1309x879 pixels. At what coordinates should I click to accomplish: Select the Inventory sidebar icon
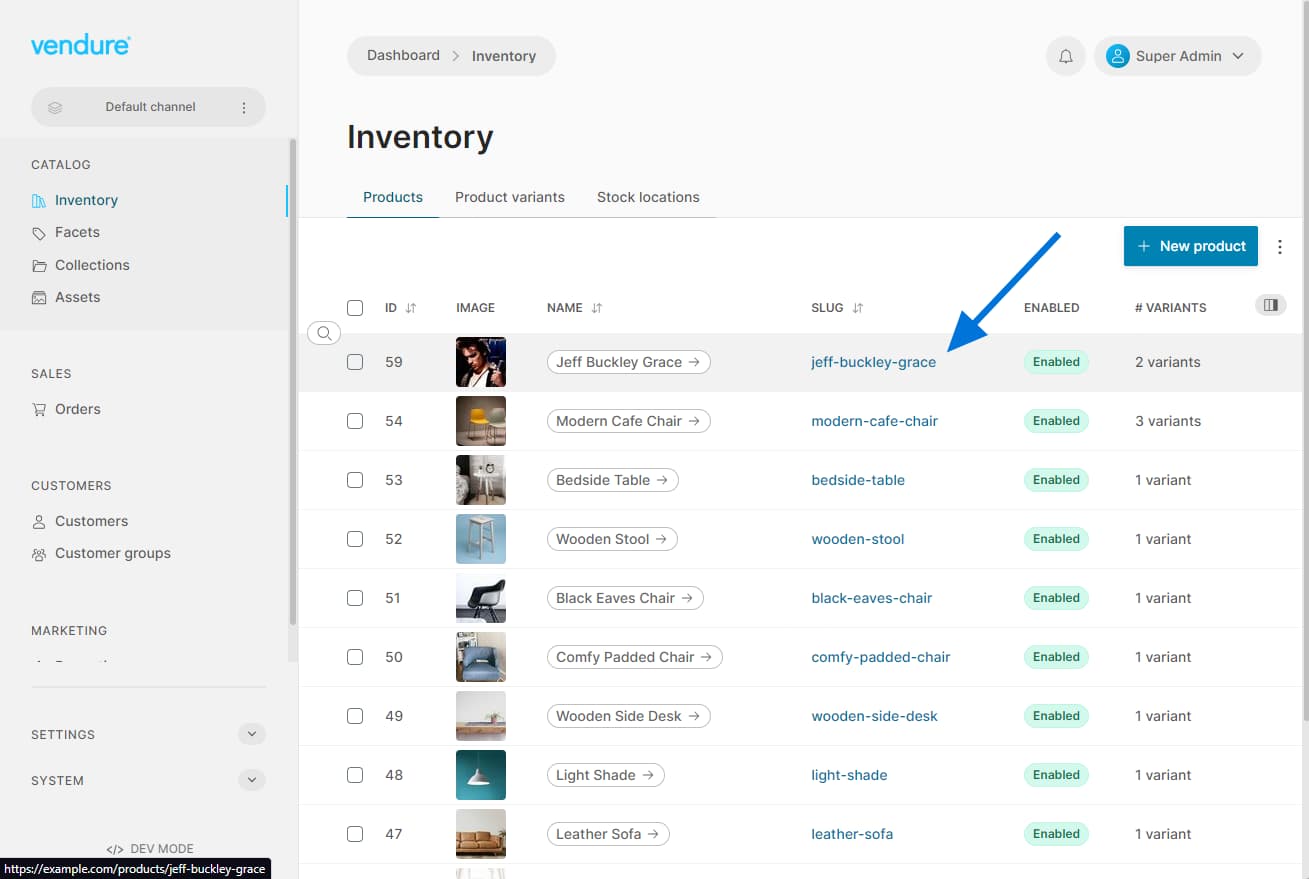[37, 200]
